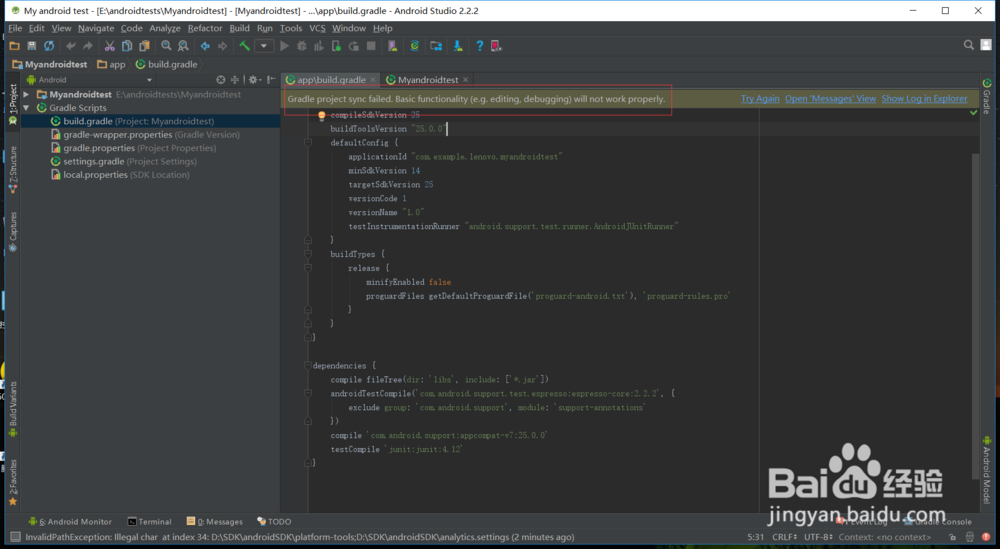Click the Cut scissors icon
This screenshot has width=1000, height=549.
[110, 46]
